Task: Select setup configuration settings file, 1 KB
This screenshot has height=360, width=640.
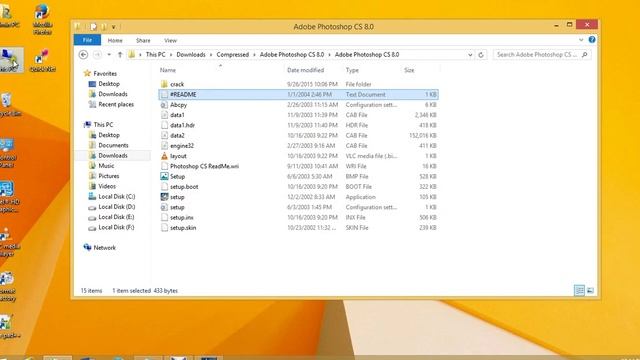Action: click(298, 207)
